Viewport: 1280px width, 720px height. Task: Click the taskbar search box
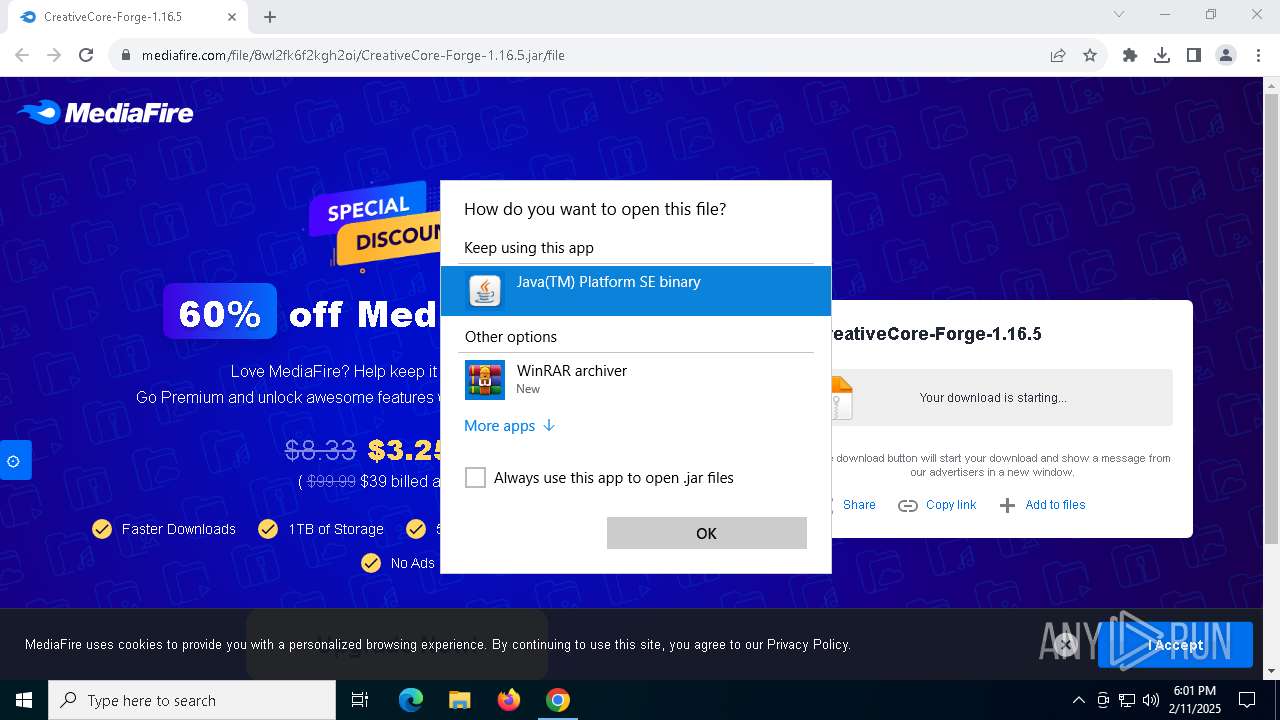click(x=192, y=700)
